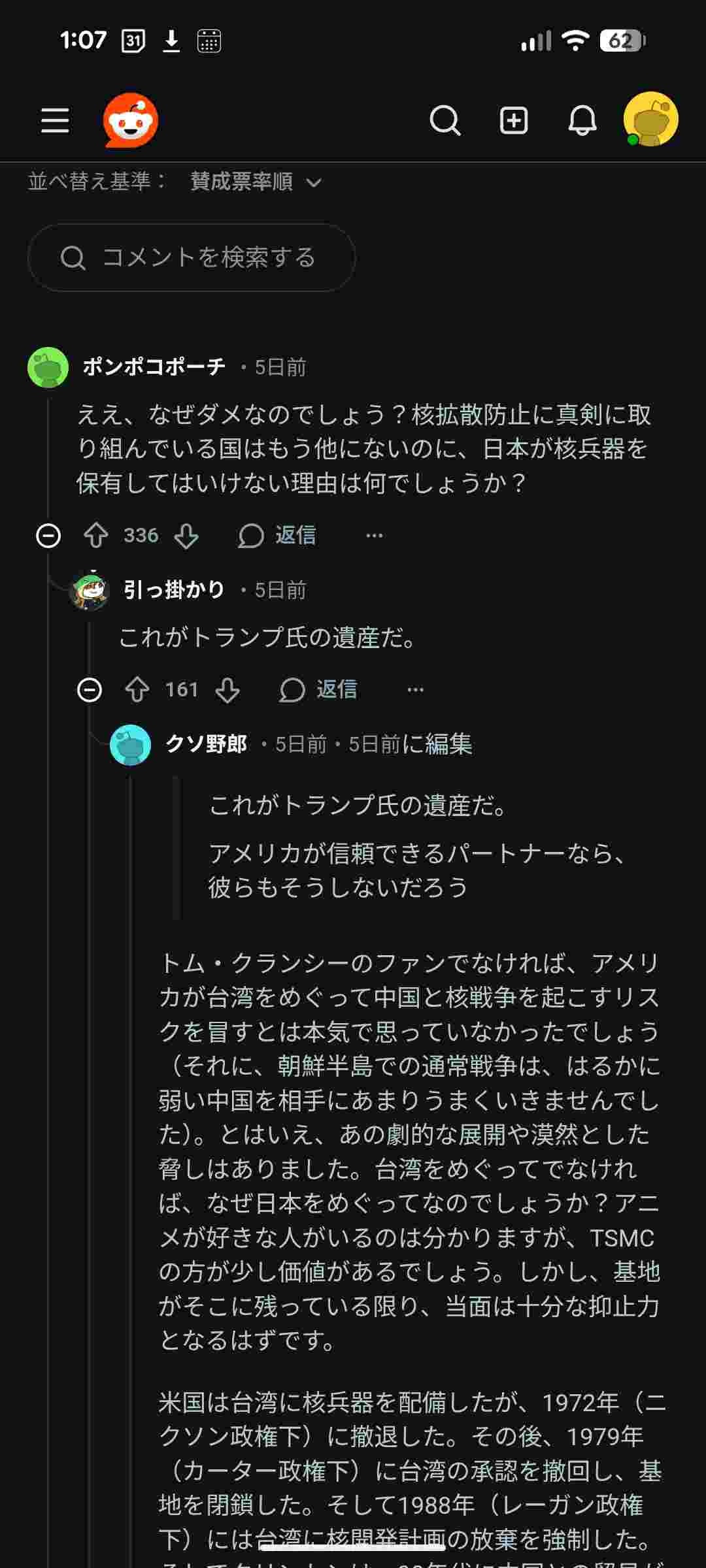Collapse 引っ掛かり's reply thread
Screen dimensions: 706x1568
pyautogui.click(x=90, y=690)
